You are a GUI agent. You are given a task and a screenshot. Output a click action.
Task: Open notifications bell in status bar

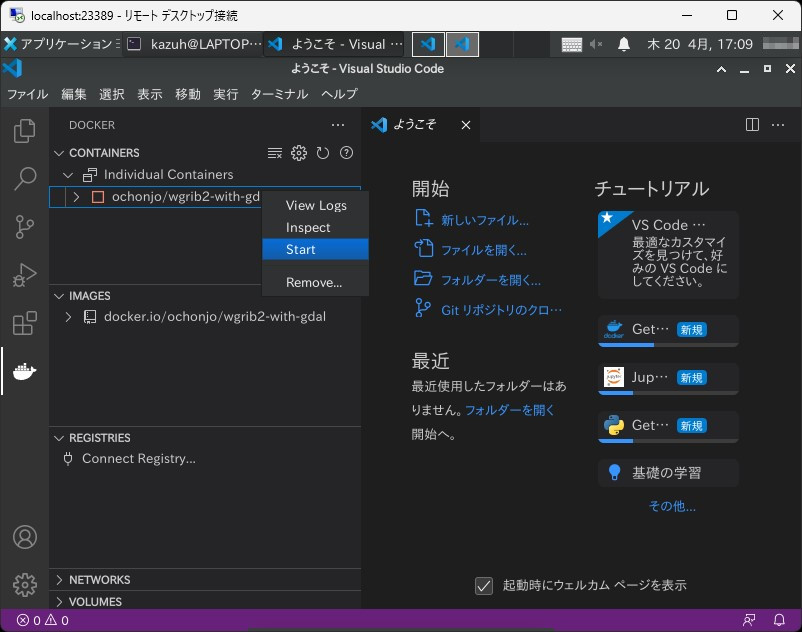(x=780, y=620)
